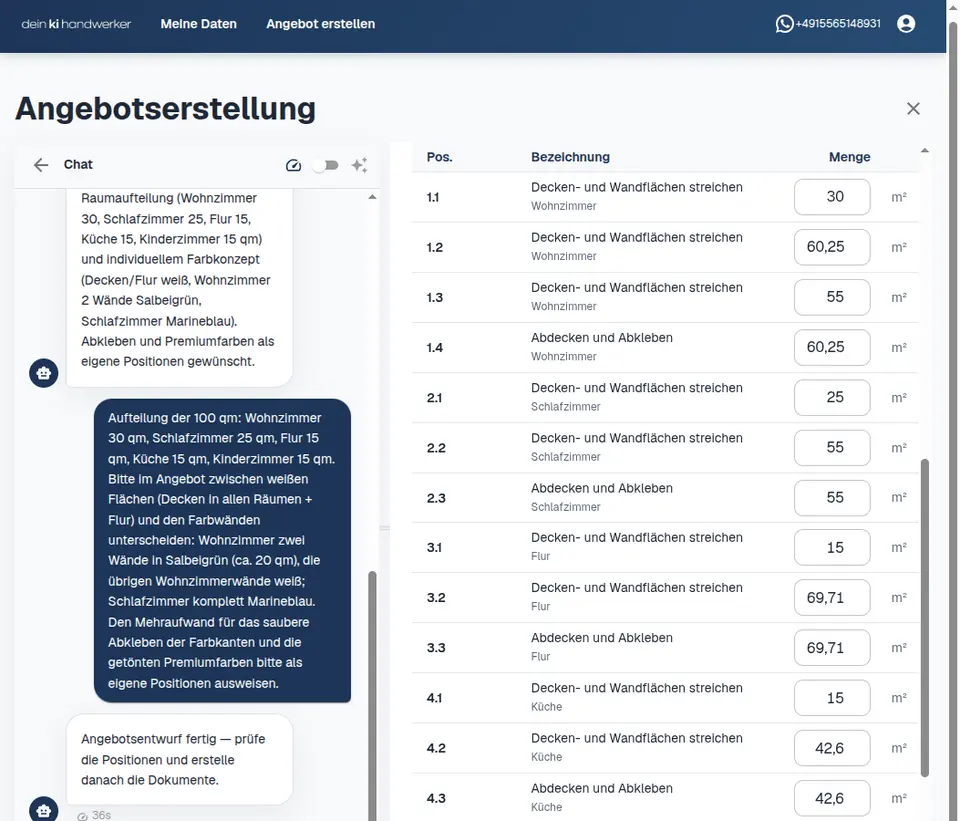Click Abdecken und Abkleben in row 2.3
The width and height of the screenshot is (960, 821).
[602, 489]
